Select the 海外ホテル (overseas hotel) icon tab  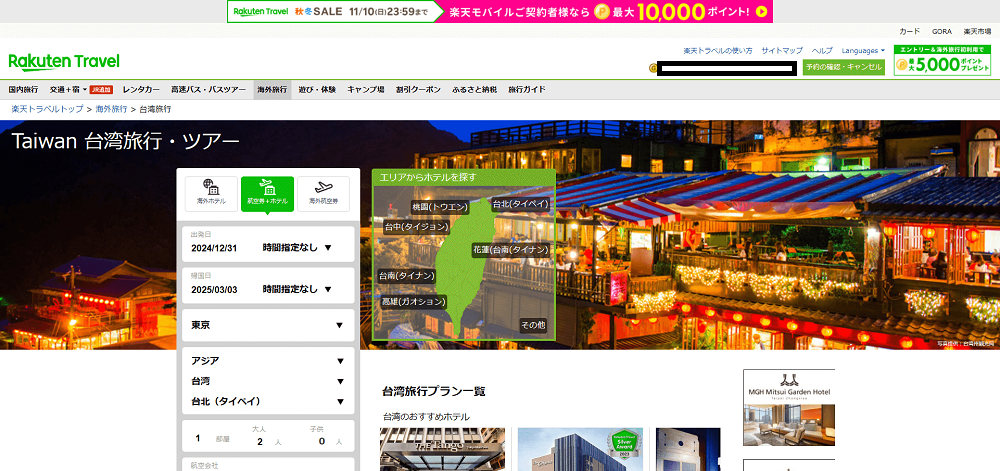[x=211, y=192]
